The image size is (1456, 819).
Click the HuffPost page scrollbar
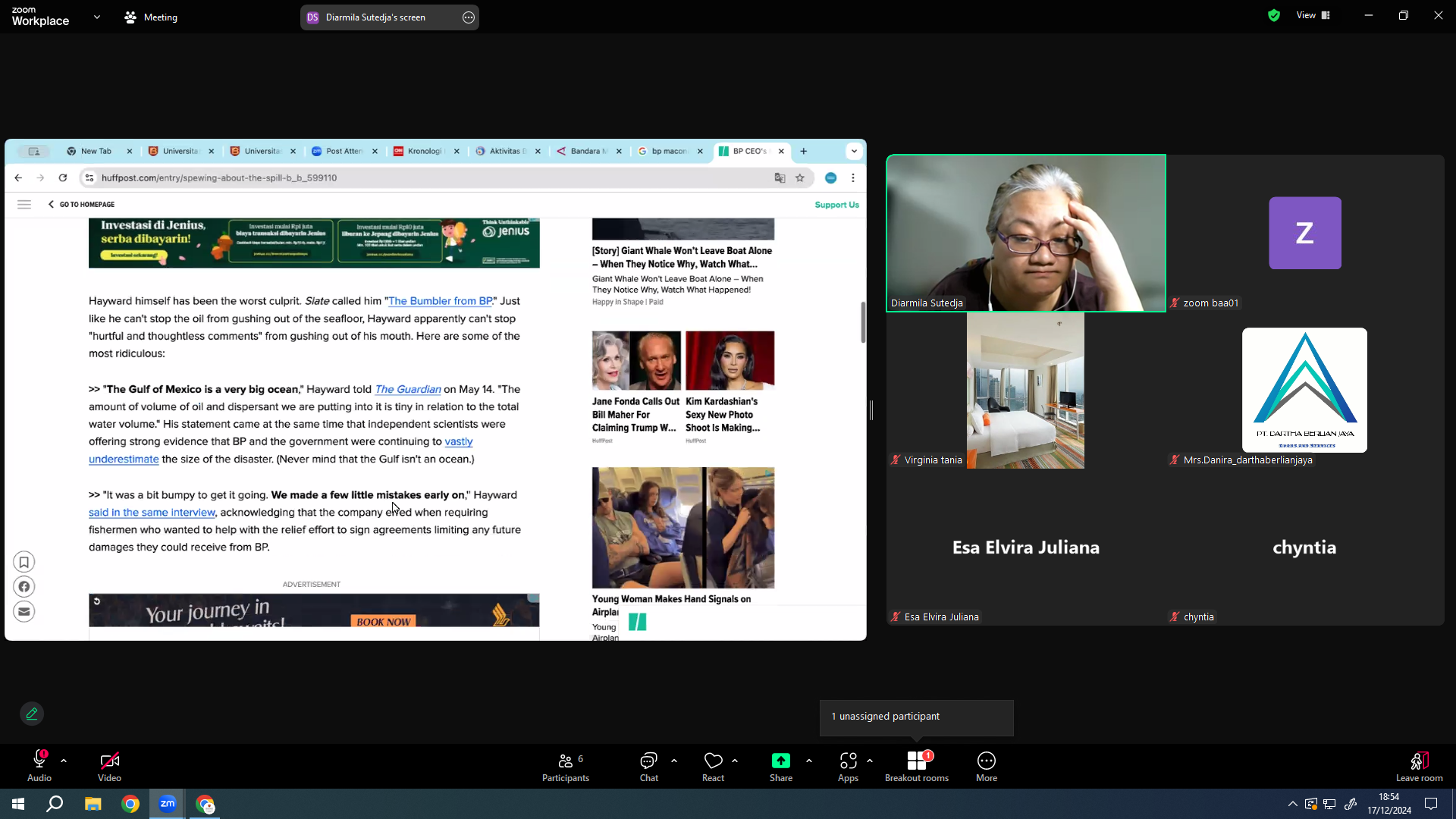pyautogui.click(x=863, y=322)
